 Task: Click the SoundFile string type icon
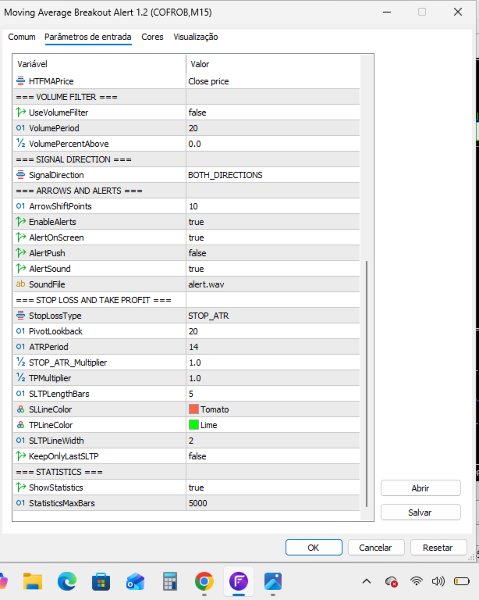[21, 284]
